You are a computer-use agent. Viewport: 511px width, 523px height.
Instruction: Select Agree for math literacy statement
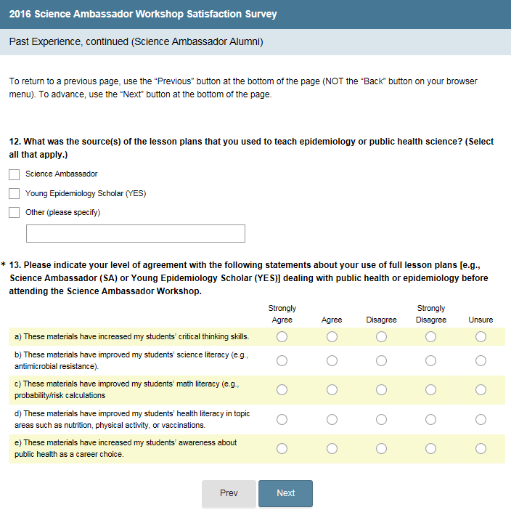[x=332, y=390]
